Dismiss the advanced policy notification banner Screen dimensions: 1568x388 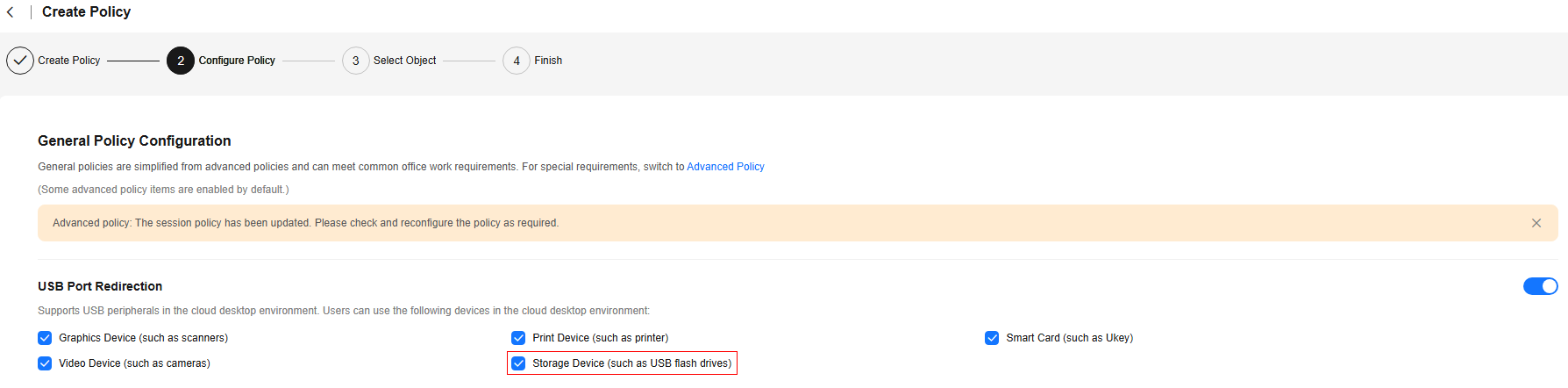[x=1536, y=223]
